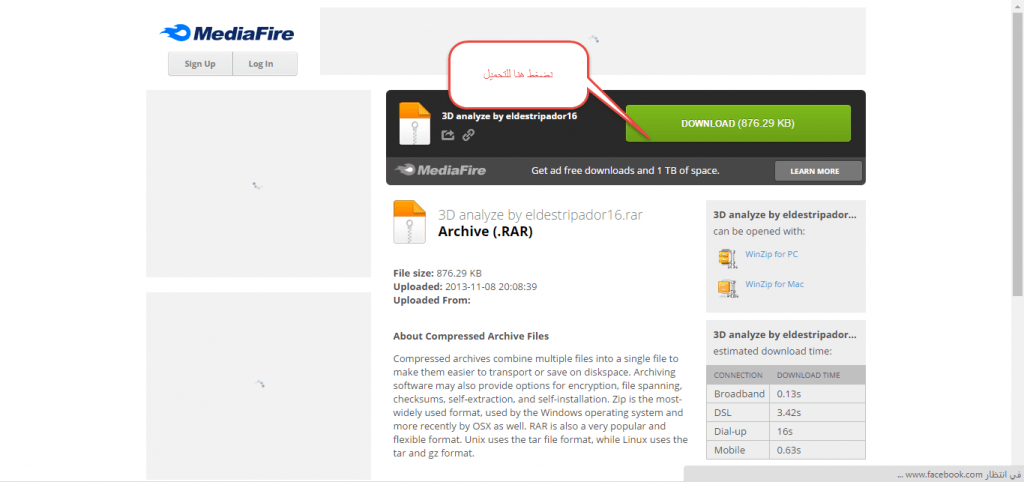This screenshot has width=1024, height=482.
Task: Click the DSL download time '3.42s'
Action: point(789,413)
